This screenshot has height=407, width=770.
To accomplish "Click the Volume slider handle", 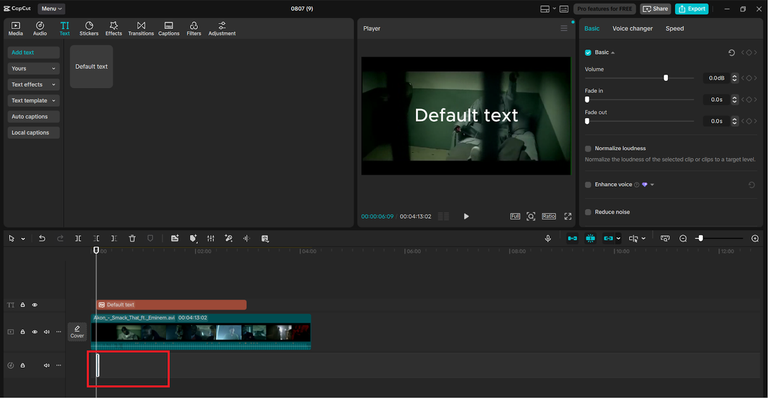I will [665, 77].
